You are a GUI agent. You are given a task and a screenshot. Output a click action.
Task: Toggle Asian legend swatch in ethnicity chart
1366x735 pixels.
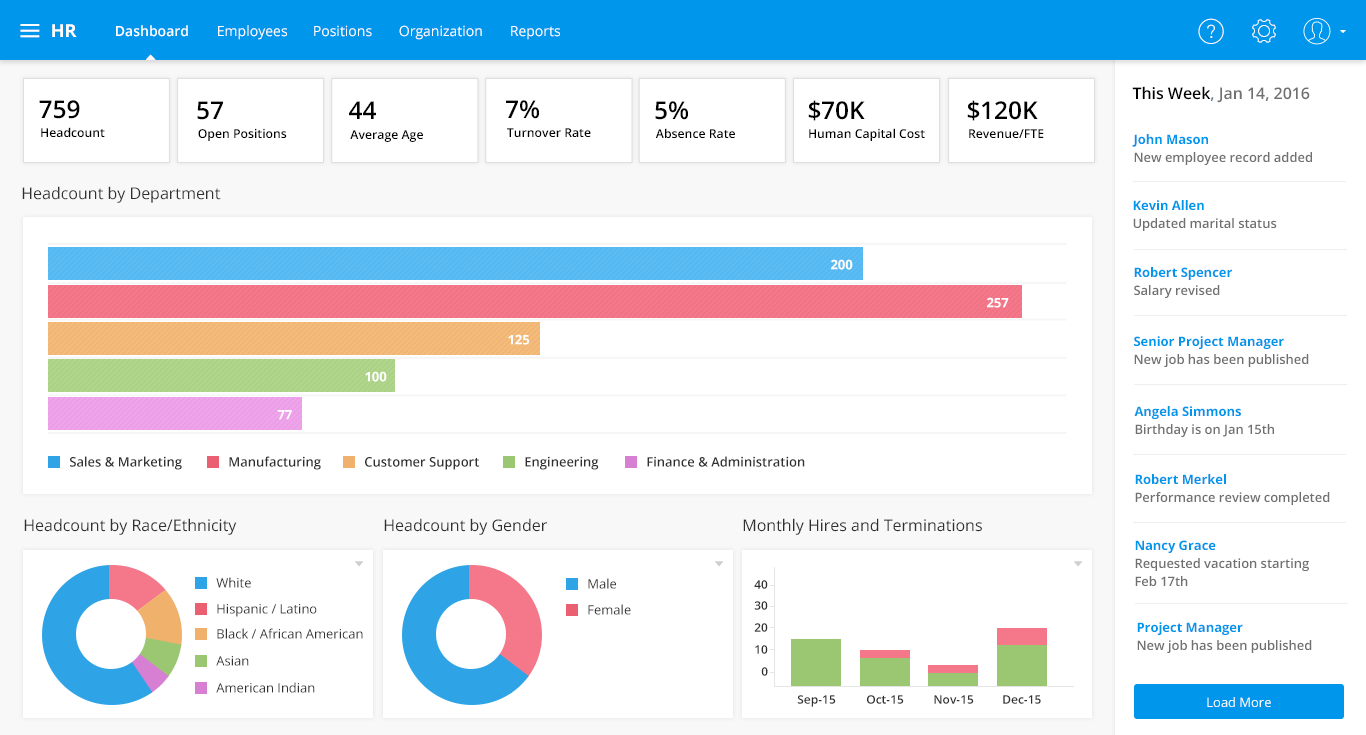click(201, 661)
